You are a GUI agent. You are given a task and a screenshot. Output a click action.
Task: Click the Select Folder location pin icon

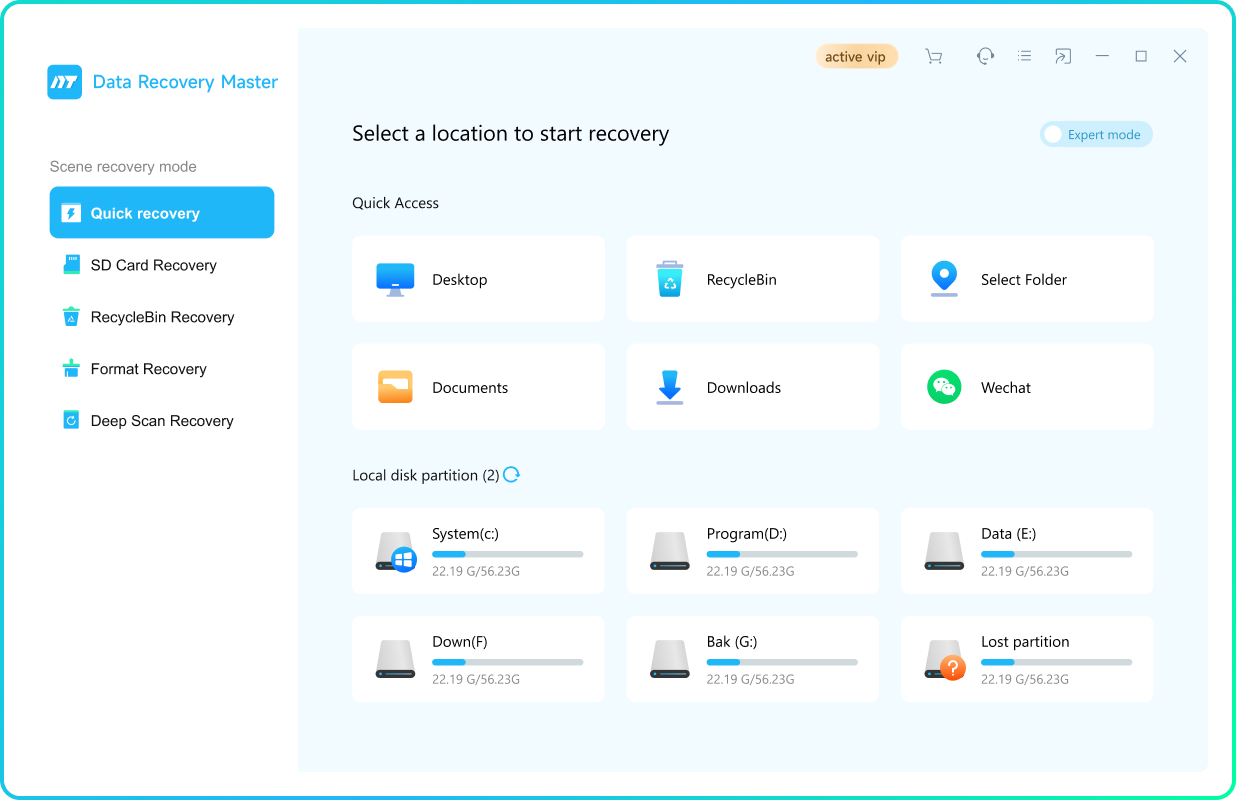click(x=944, y=279)
